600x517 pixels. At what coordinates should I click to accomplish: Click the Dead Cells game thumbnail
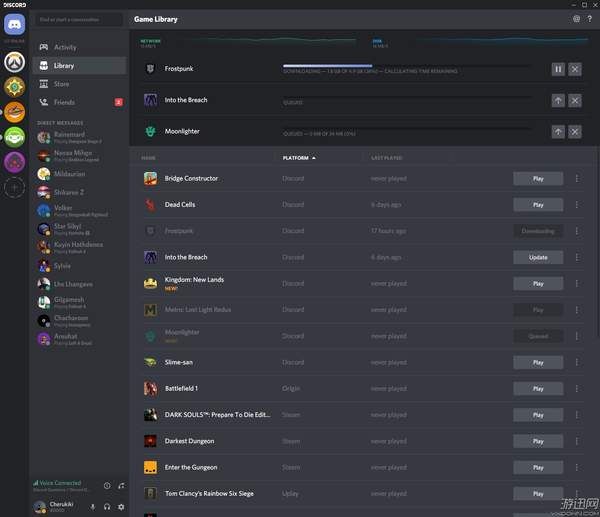(150, 205)
